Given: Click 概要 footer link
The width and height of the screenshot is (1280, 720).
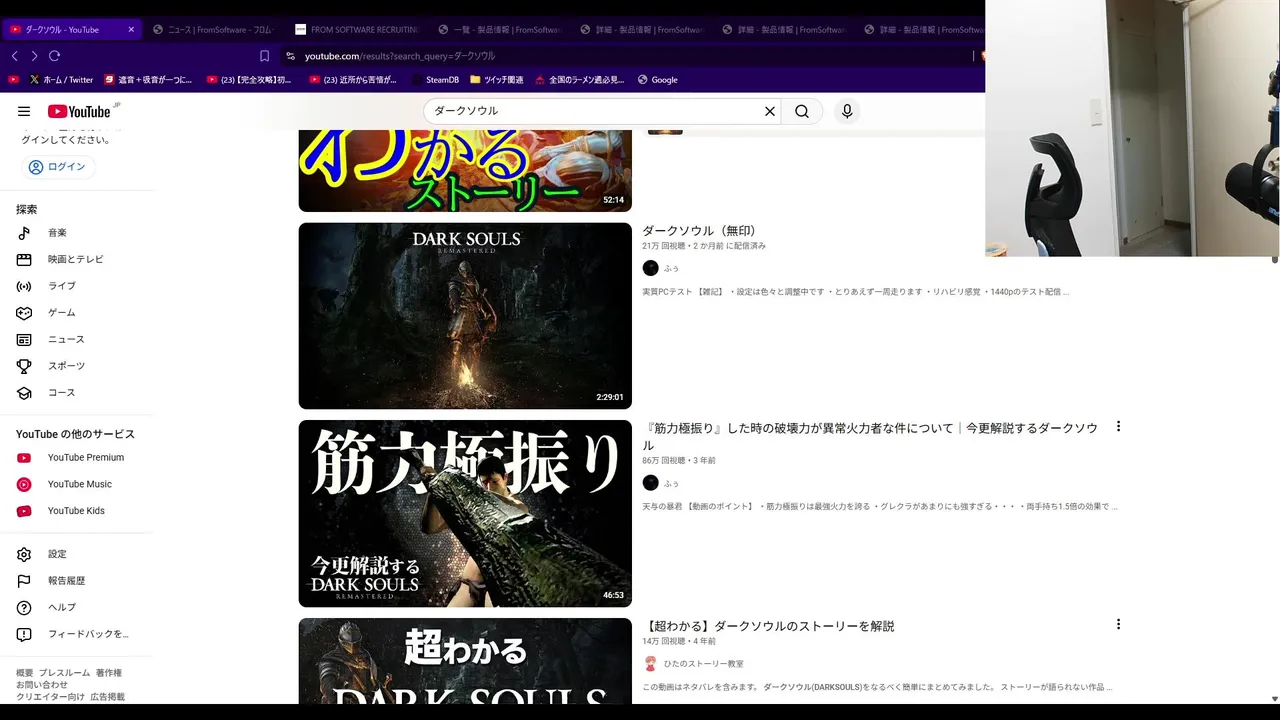Looking at the screenshot, I should (x=24, y=673).
